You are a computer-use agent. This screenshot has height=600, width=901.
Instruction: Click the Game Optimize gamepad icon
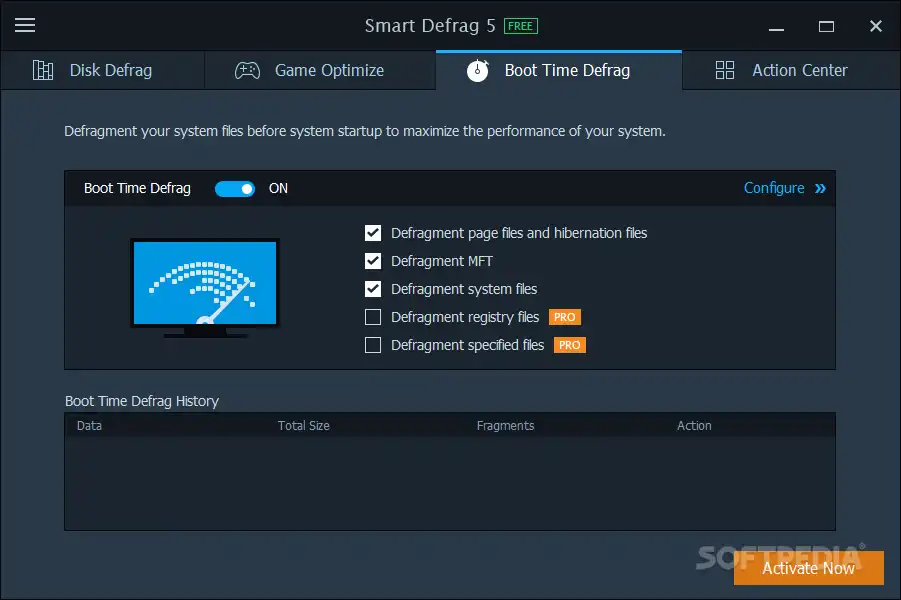[247, 70]
